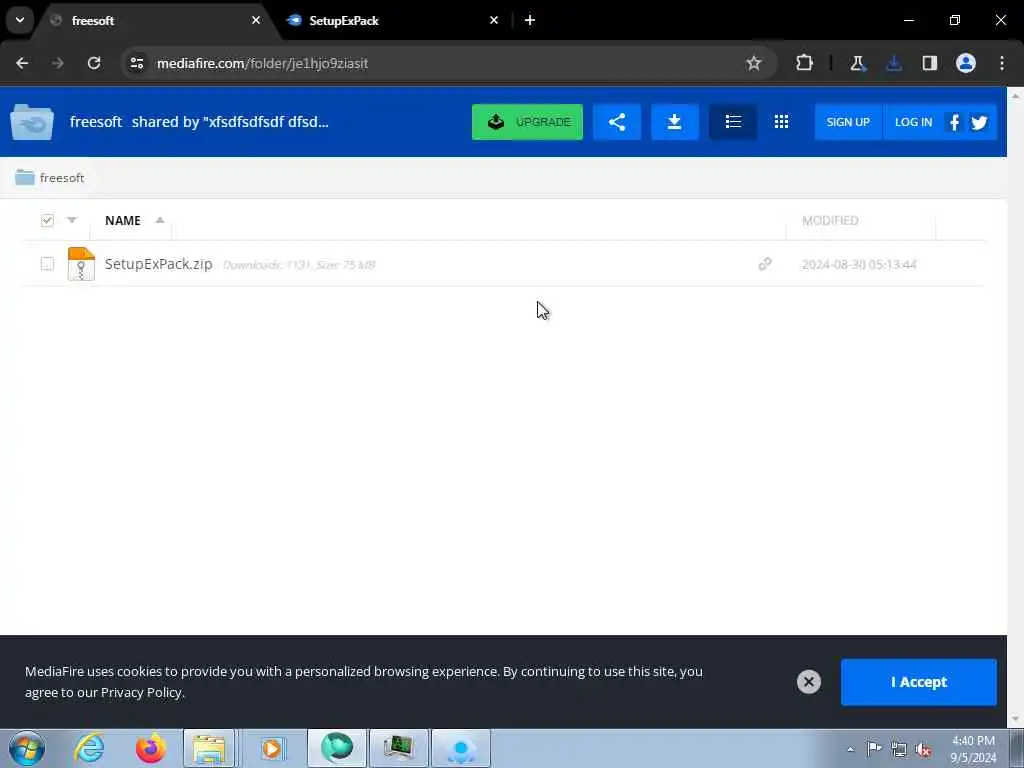Image resolution: width=1024 pixels, height=768 pixels.
Task: Check the box next to SetupExPack.zip
Action: (47, 264)
